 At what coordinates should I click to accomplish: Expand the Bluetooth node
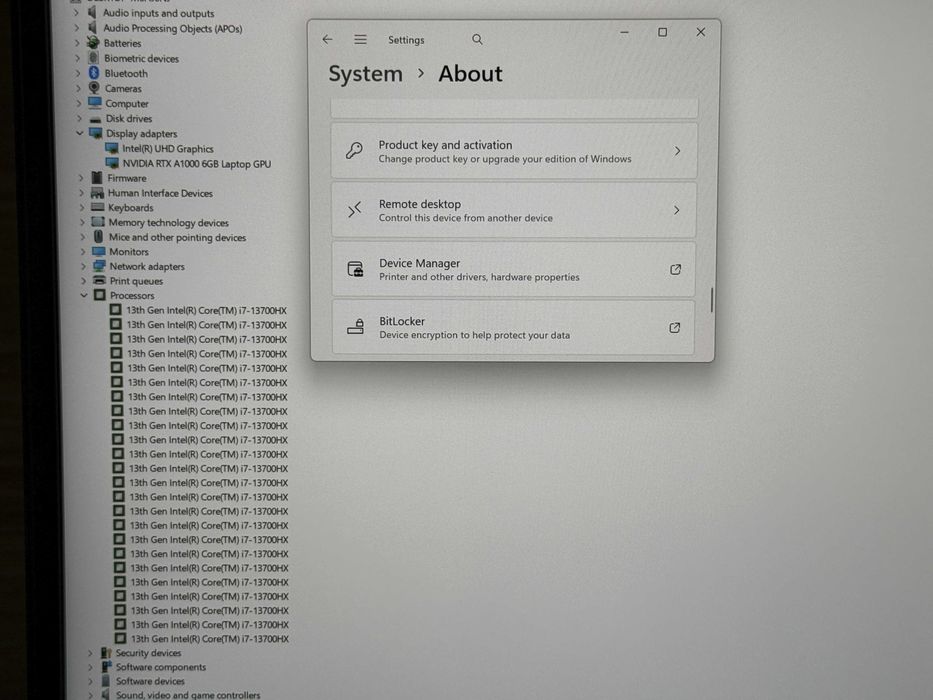78,73
